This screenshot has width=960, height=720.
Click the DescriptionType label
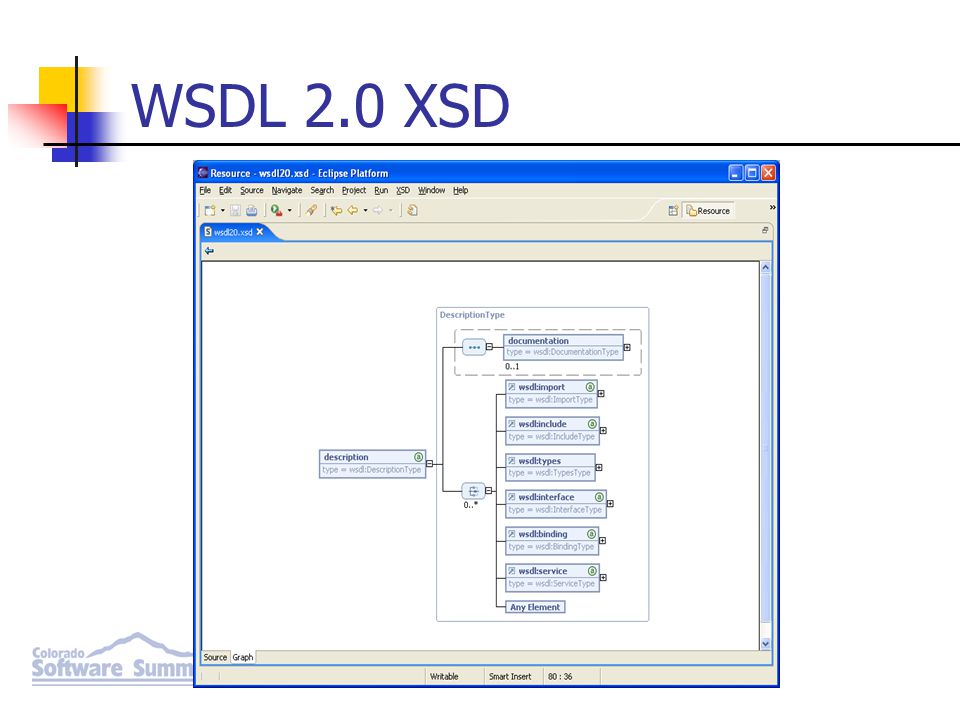click(x=472, y=315)
